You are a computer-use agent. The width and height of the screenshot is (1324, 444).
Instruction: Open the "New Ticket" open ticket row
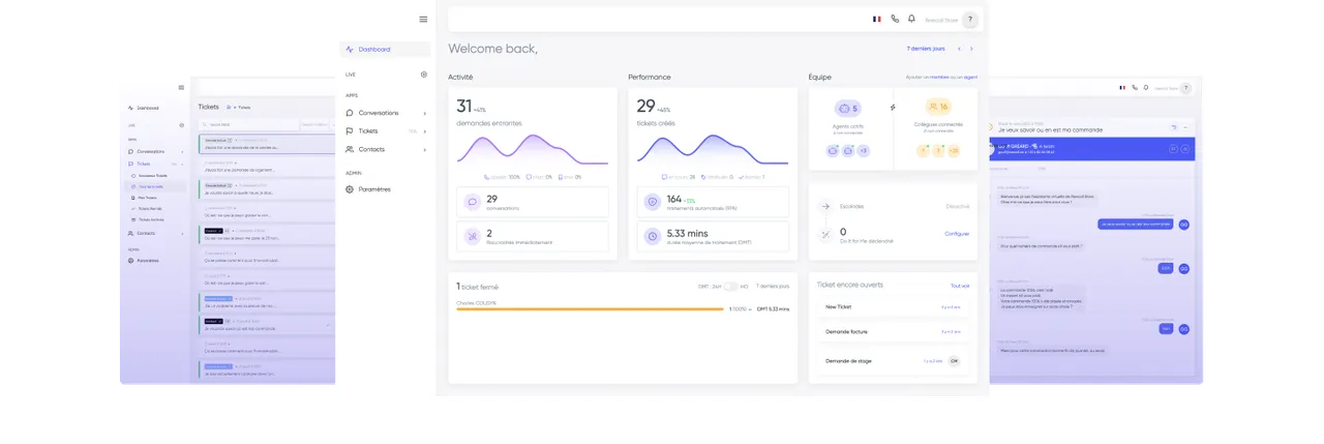[x=893, y=307]
